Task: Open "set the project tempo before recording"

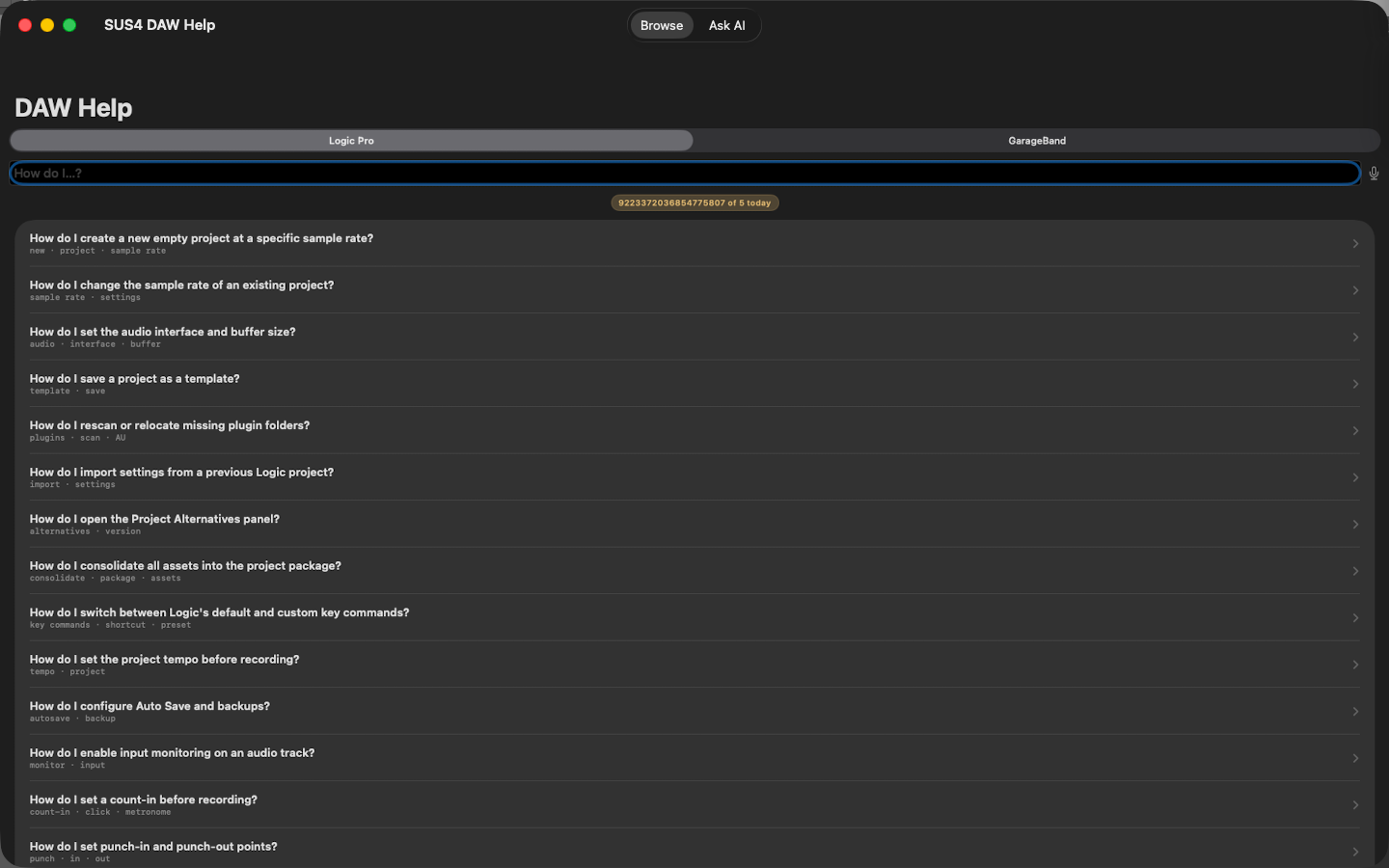Action: click(x=694, y=665)
